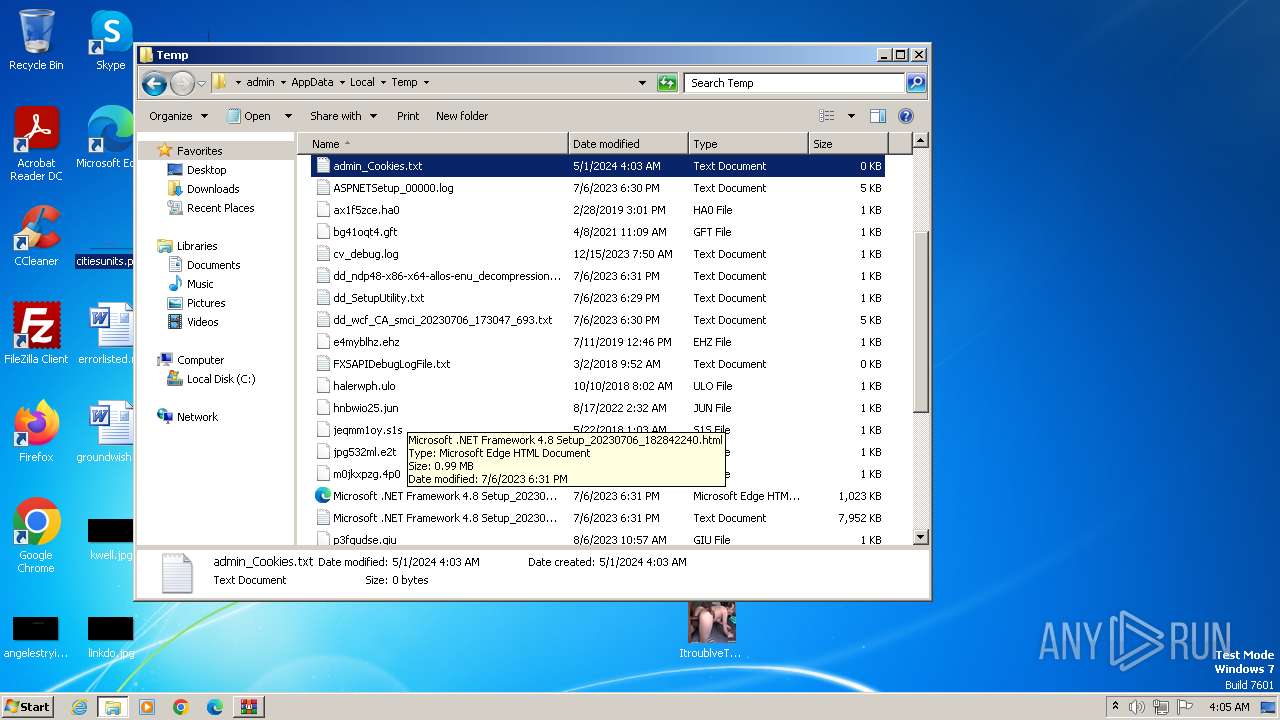This screenshot has height=720, width=1280.
Task: Open Internet Explorer from the taskbar
Action: (x=79, y=707)
